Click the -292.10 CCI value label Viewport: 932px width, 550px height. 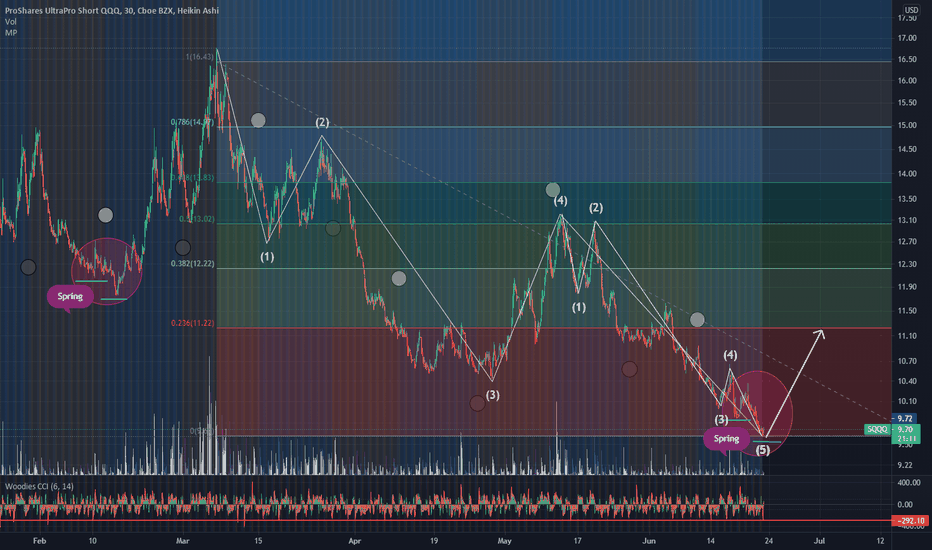(912, 521)
